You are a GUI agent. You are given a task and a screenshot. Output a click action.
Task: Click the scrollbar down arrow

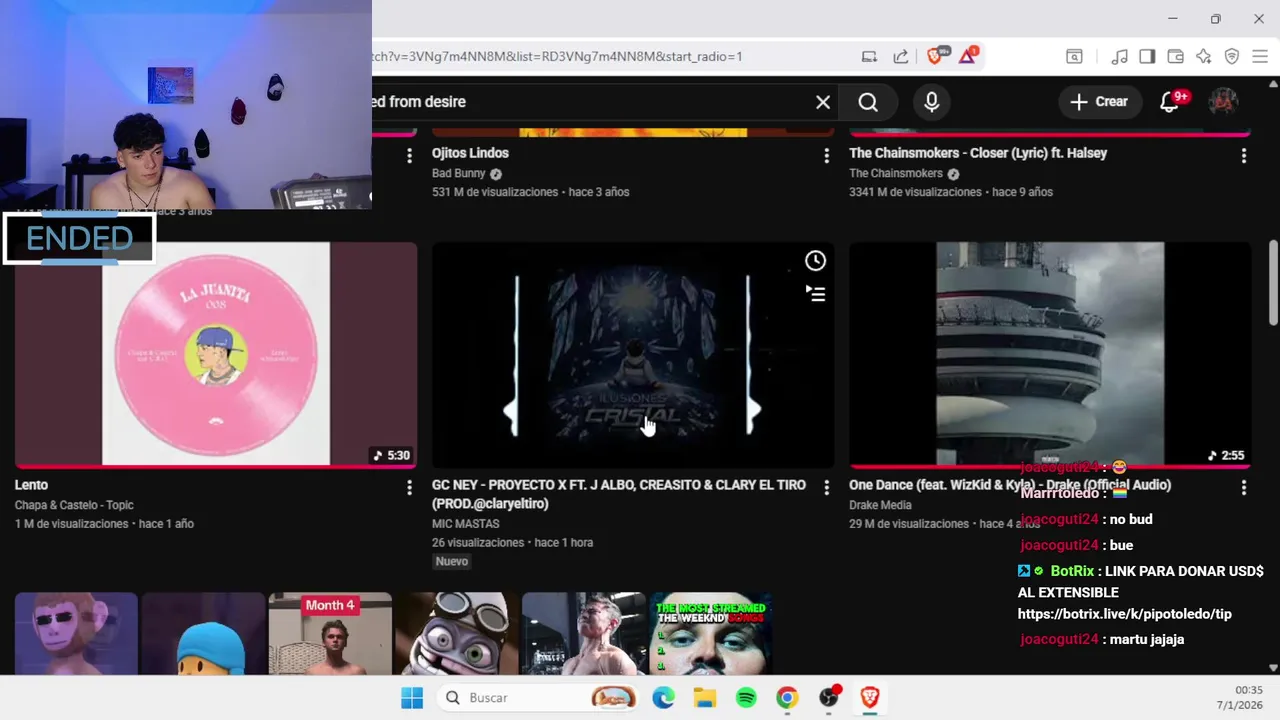[x=1273, y=667]
